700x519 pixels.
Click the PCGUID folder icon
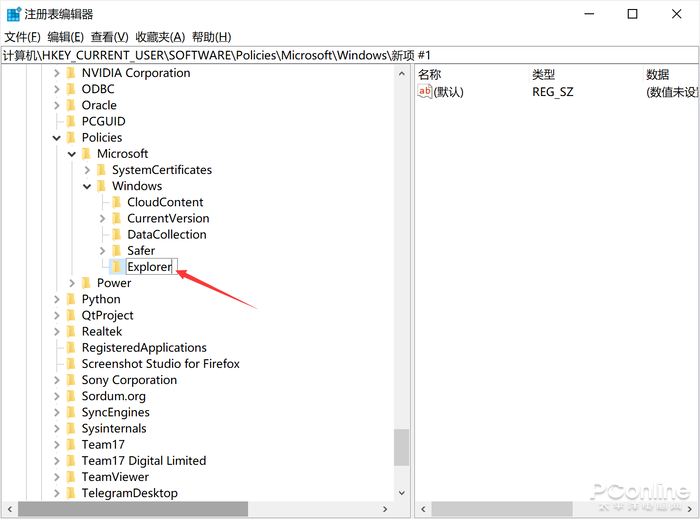point(71,121)
